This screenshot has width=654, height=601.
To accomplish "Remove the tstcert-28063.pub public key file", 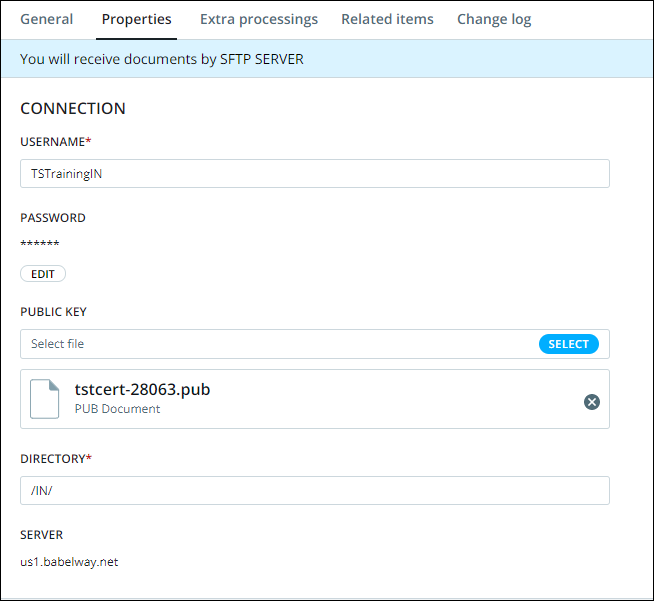I will [591, 402].
